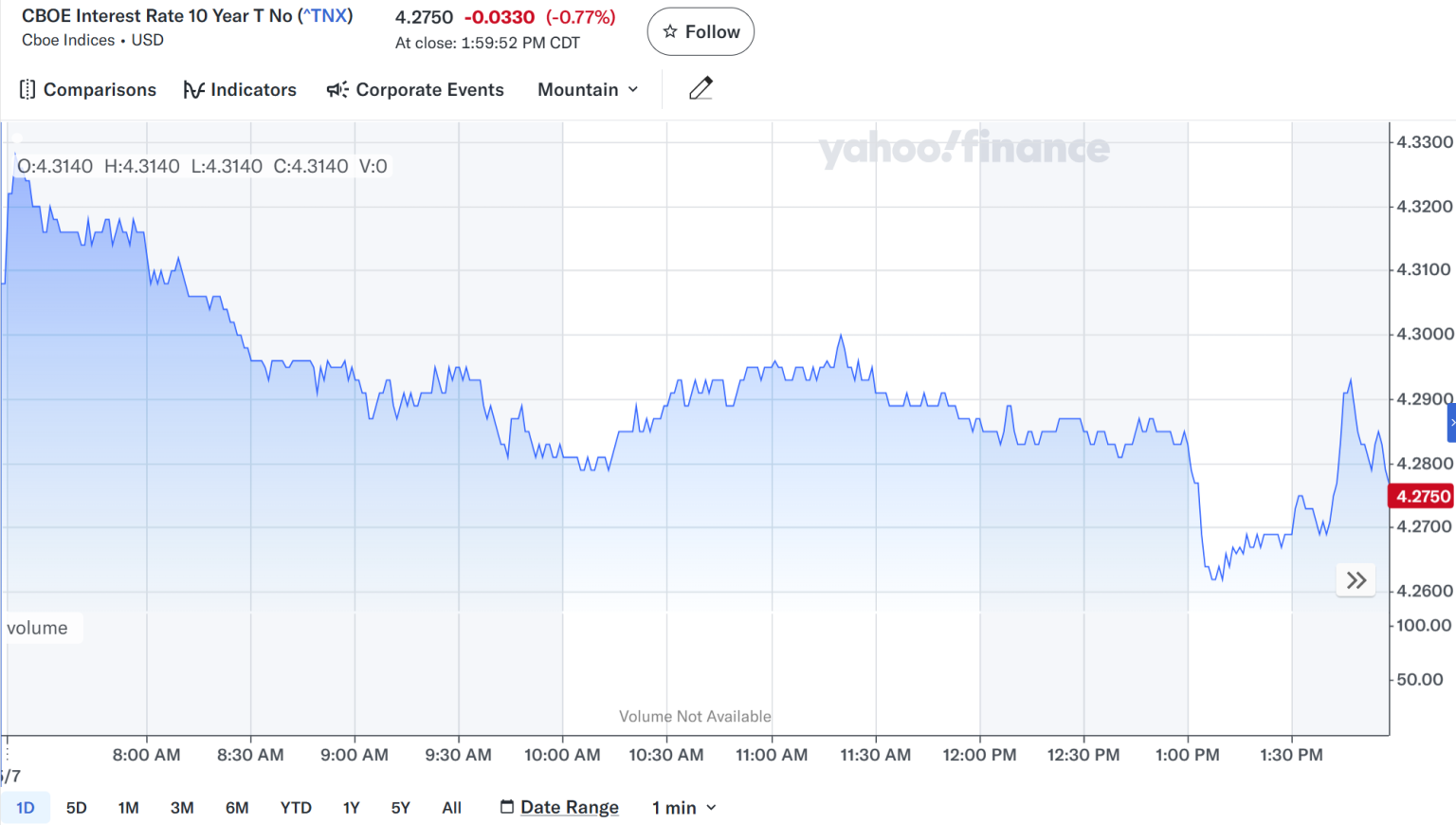Open Corporate Events options
Image resolution: width=1456 pixels, height=825 pixels.
(415, 89)
